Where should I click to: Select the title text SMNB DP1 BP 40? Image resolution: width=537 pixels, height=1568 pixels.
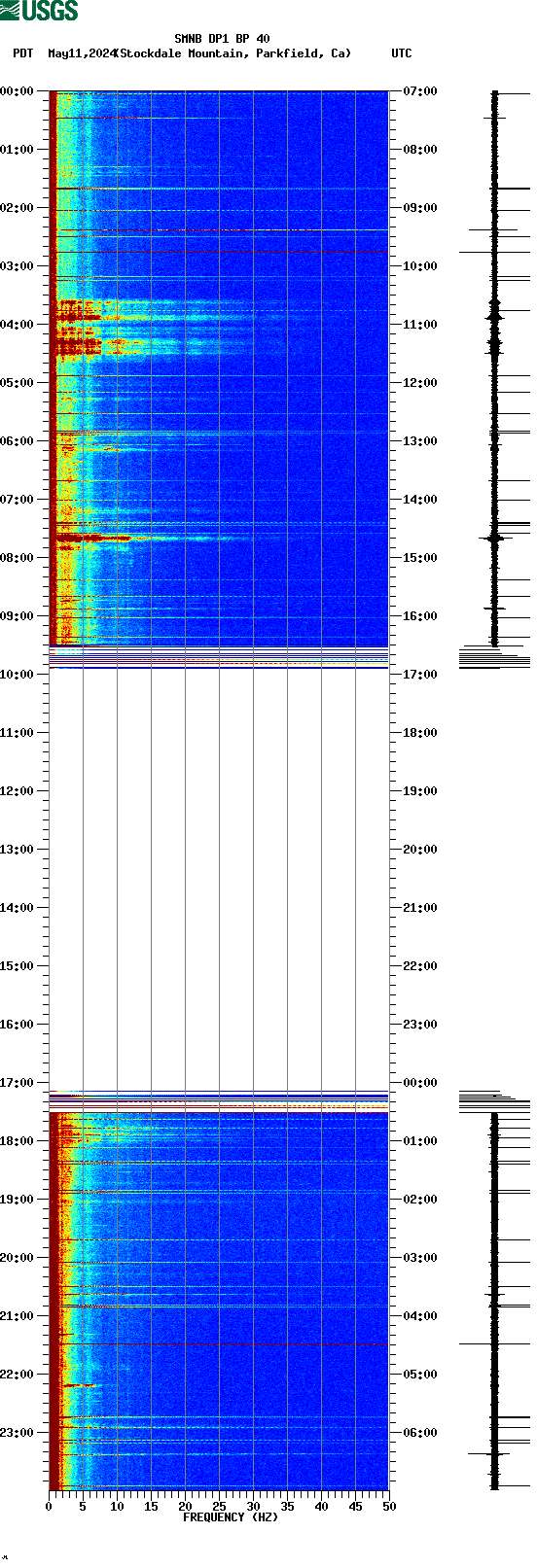tap(222, 39)
